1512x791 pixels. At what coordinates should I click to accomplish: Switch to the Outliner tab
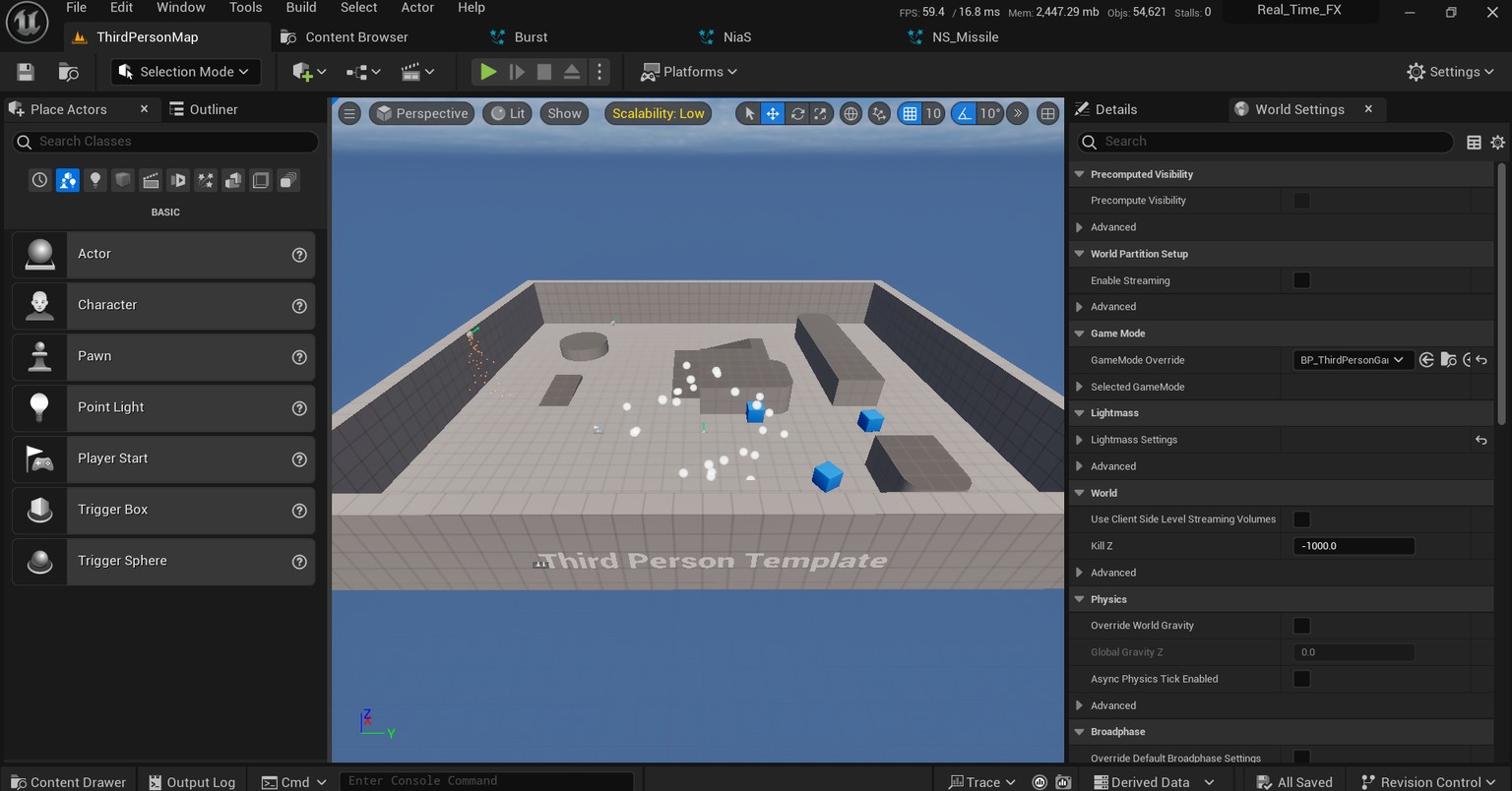[x=204, y=109]
